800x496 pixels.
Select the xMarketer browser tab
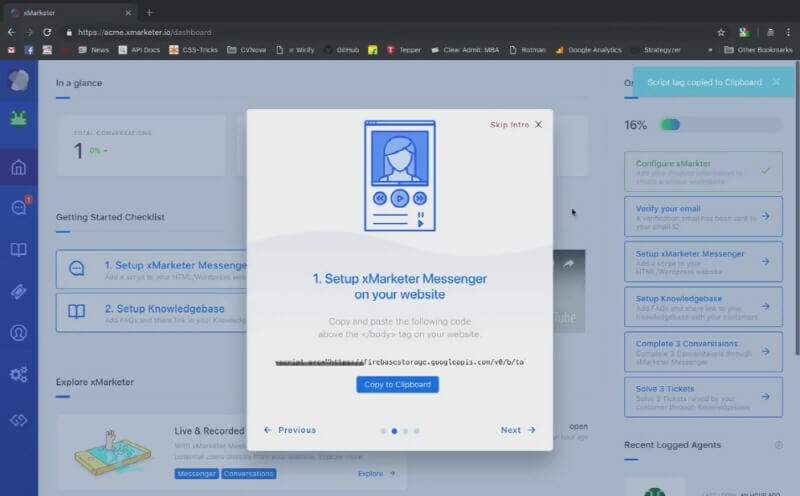[x=71, y=12]
